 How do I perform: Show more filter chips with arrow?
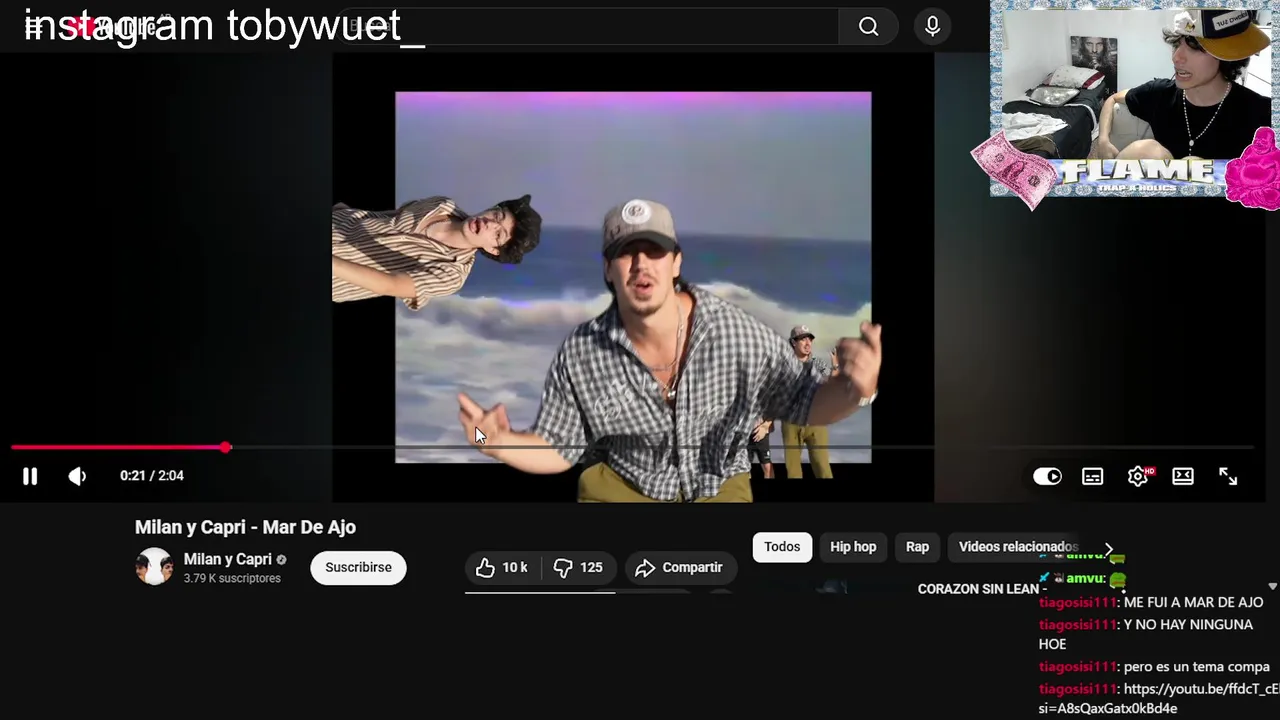tap(1108, 550)
